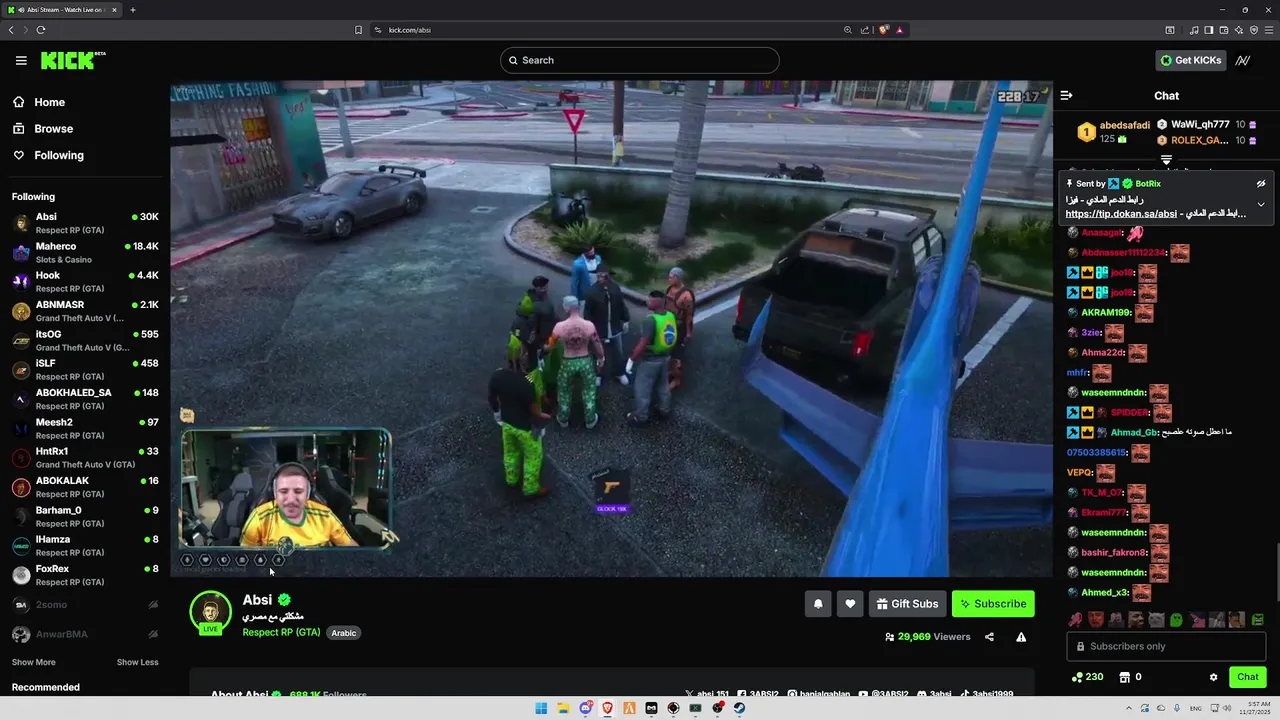Open the browser main menu button
This screenshot has height=720, width=1280.
[1269, 30]
